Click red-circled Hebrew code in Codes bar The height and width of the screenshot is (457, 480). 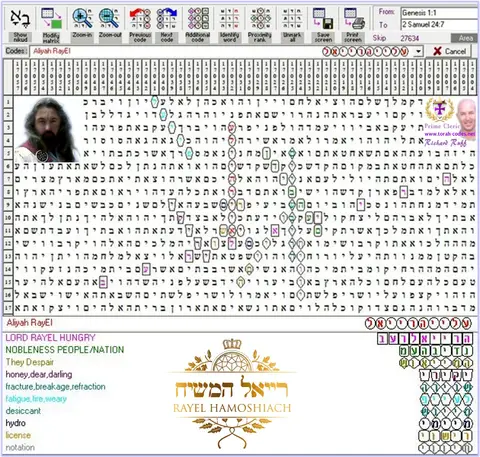pyautogui.click(x=365, y=52)
